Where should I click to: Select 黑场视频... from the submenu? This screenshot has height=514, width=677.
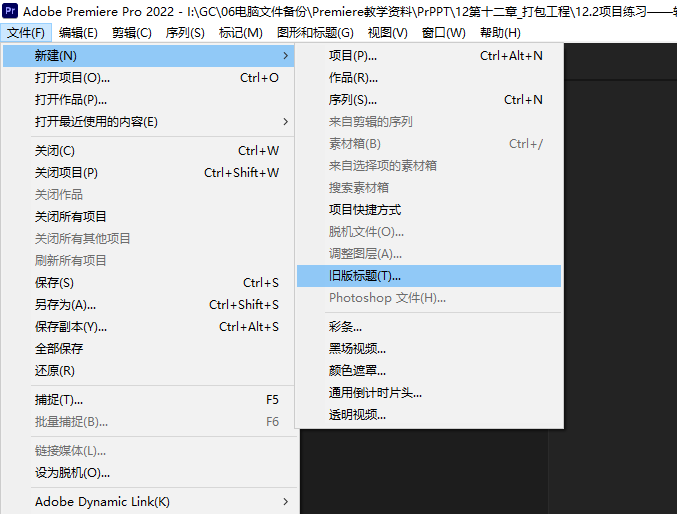[x=357, y=349]
